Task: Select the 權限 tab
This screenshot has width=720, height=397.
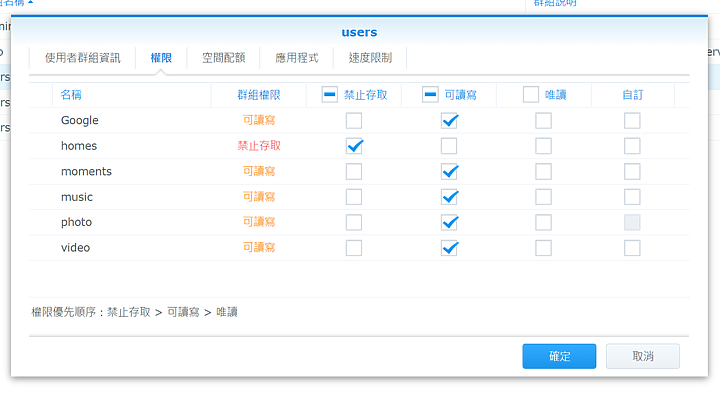Action: coord(161,58)
